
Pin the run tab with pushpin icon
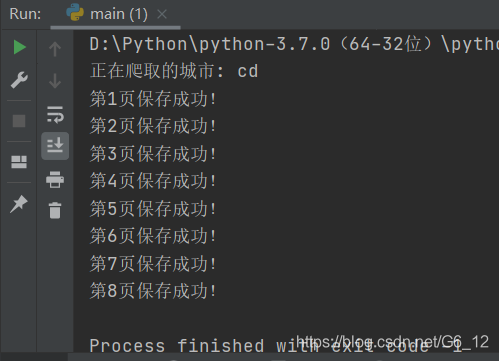point(19,204)
